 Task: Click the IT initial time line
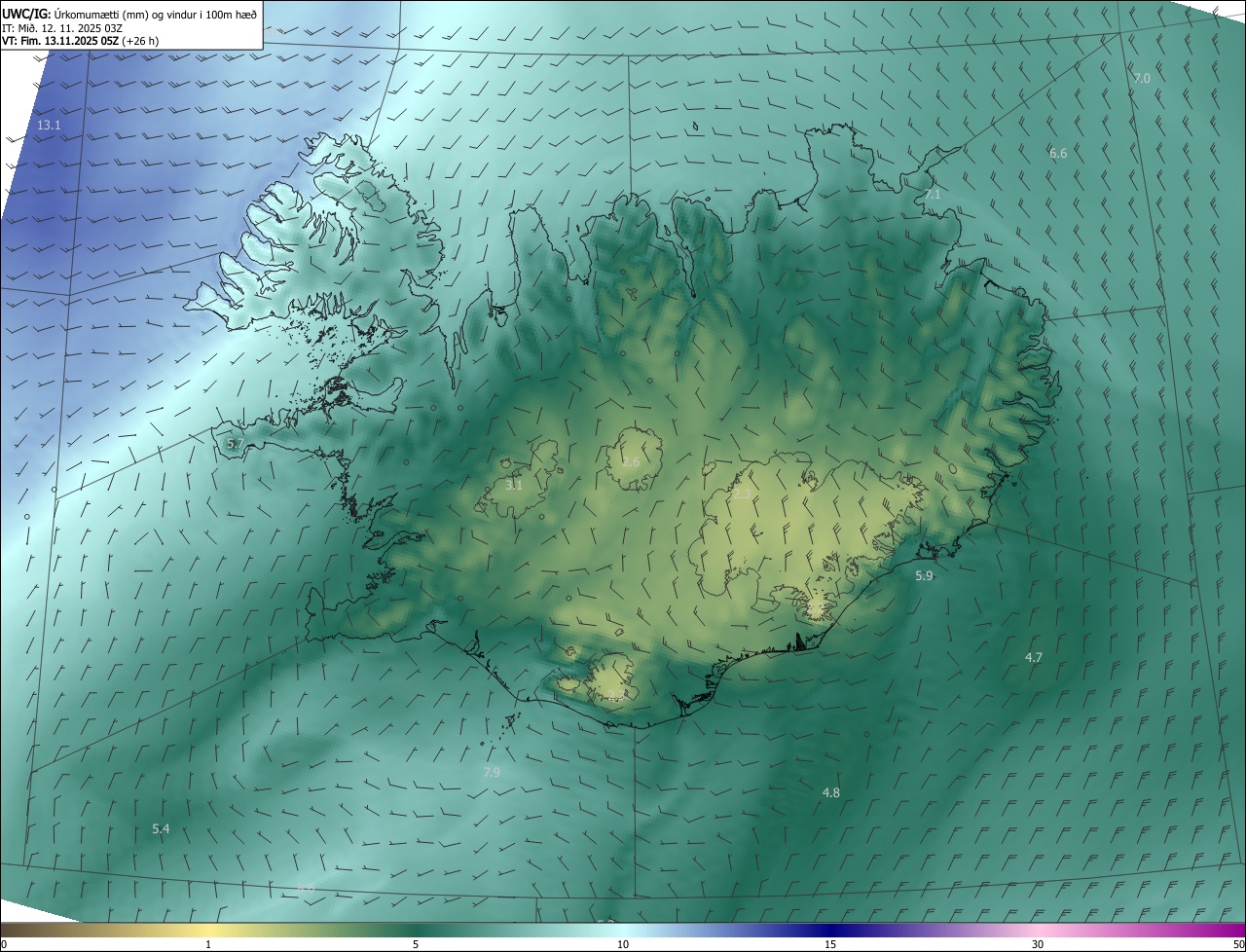tap(61, 28)
